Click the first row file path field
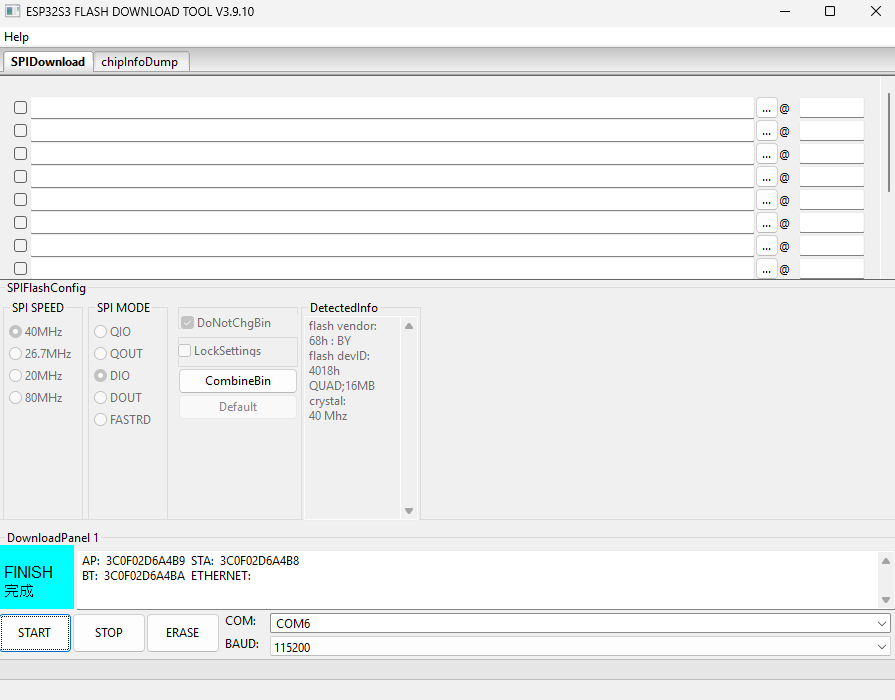Screen dimensions: 895x700 point(392,108)
